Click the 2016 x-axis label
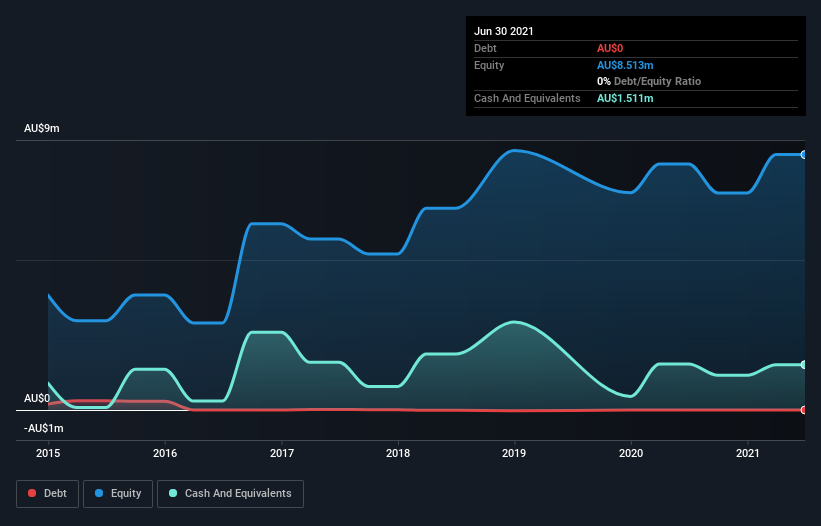This screenshot has width=821, height=526. 165,453
